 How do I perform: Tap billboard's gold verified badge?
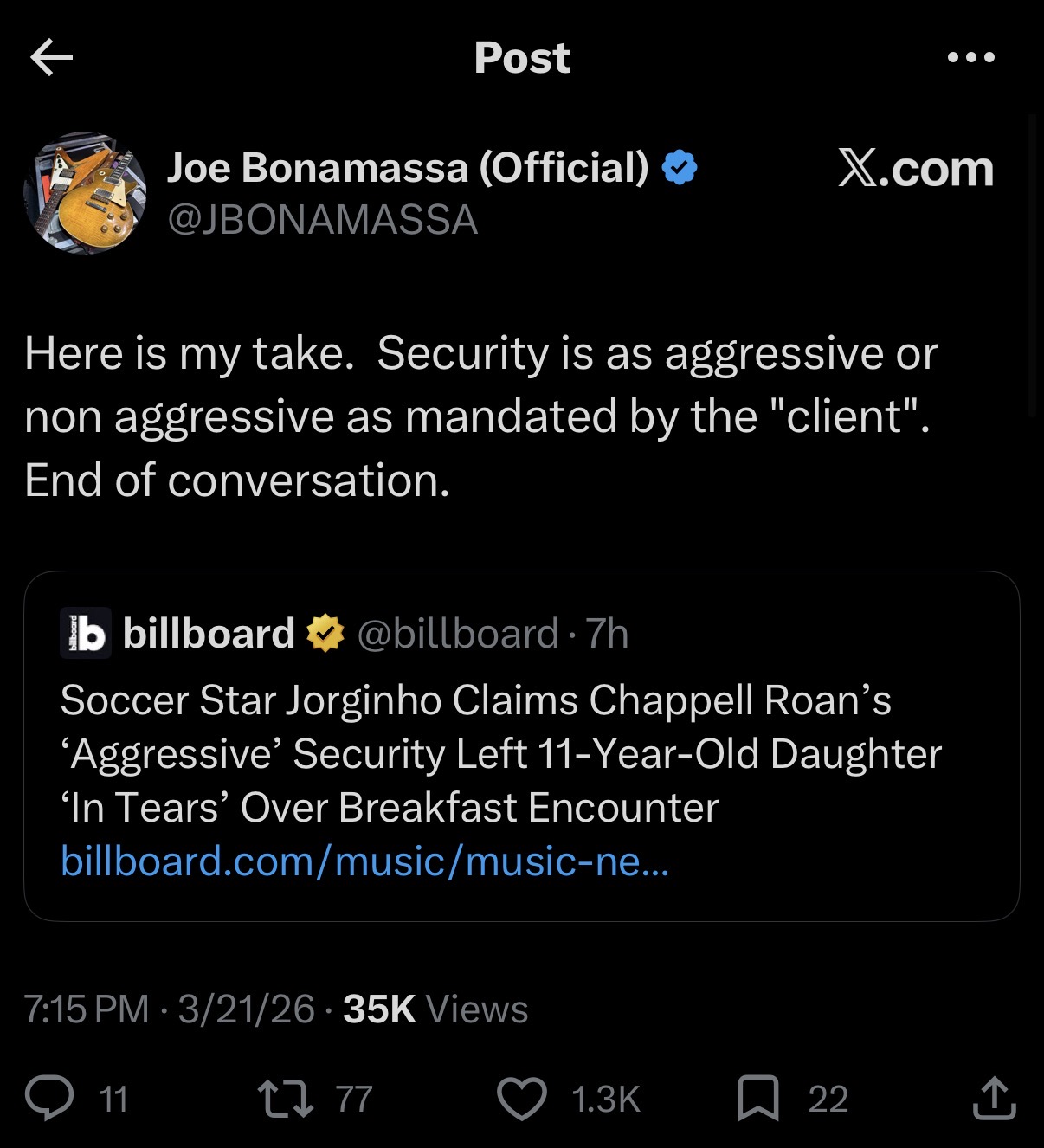[325, 633]
